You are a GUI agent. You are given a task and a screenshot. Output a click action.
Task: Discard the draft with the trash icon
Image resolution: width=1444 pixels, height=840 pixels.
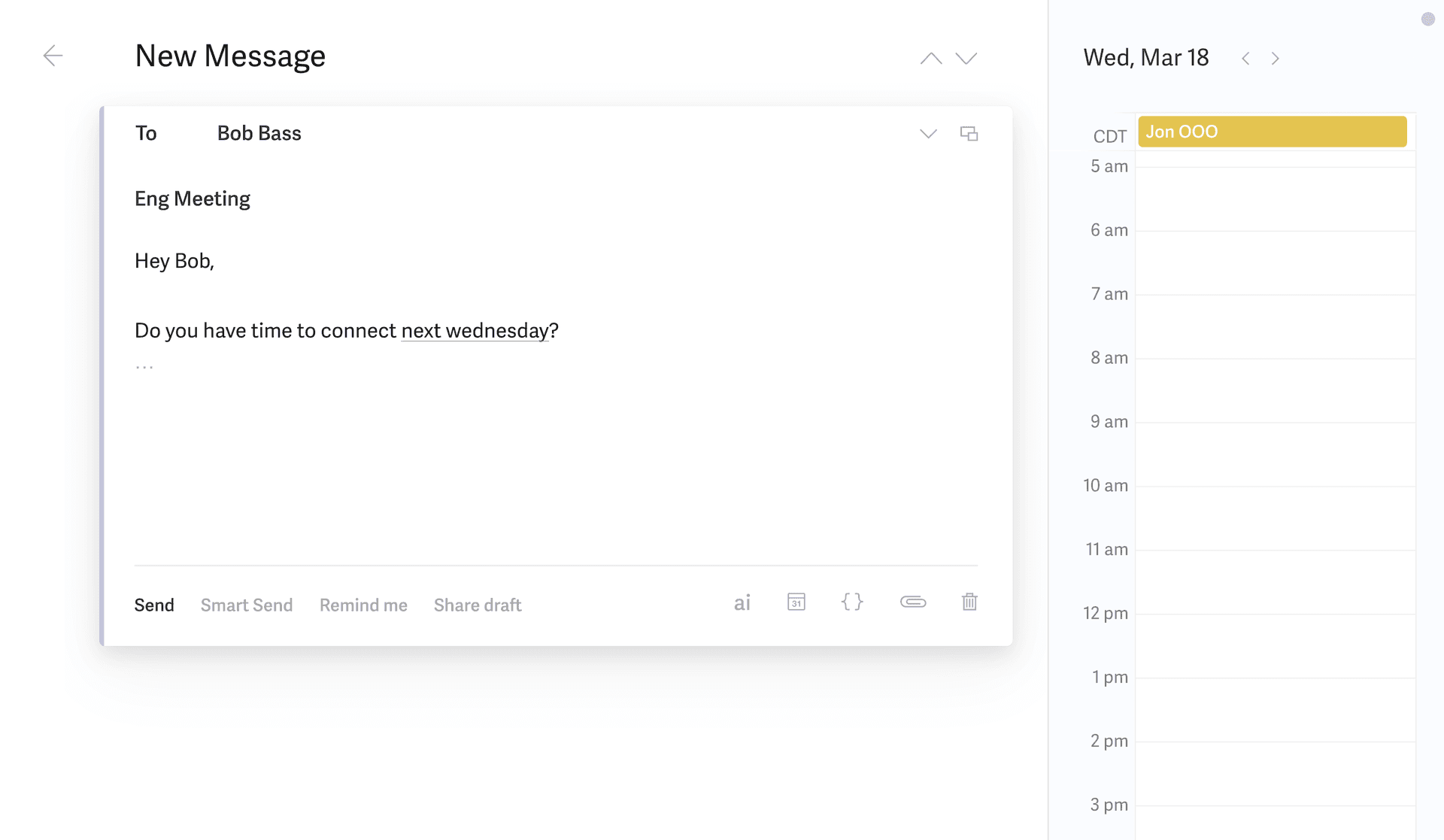click(x=969, y=602)
